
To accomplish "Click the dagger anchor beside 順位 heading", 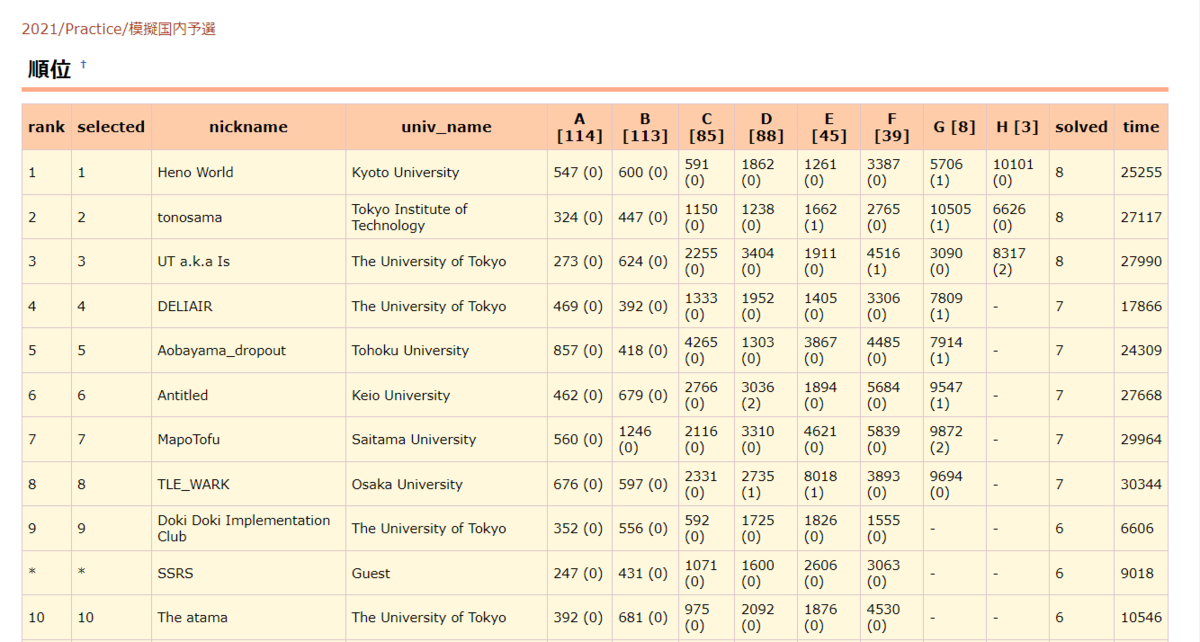I will point(84,65).
